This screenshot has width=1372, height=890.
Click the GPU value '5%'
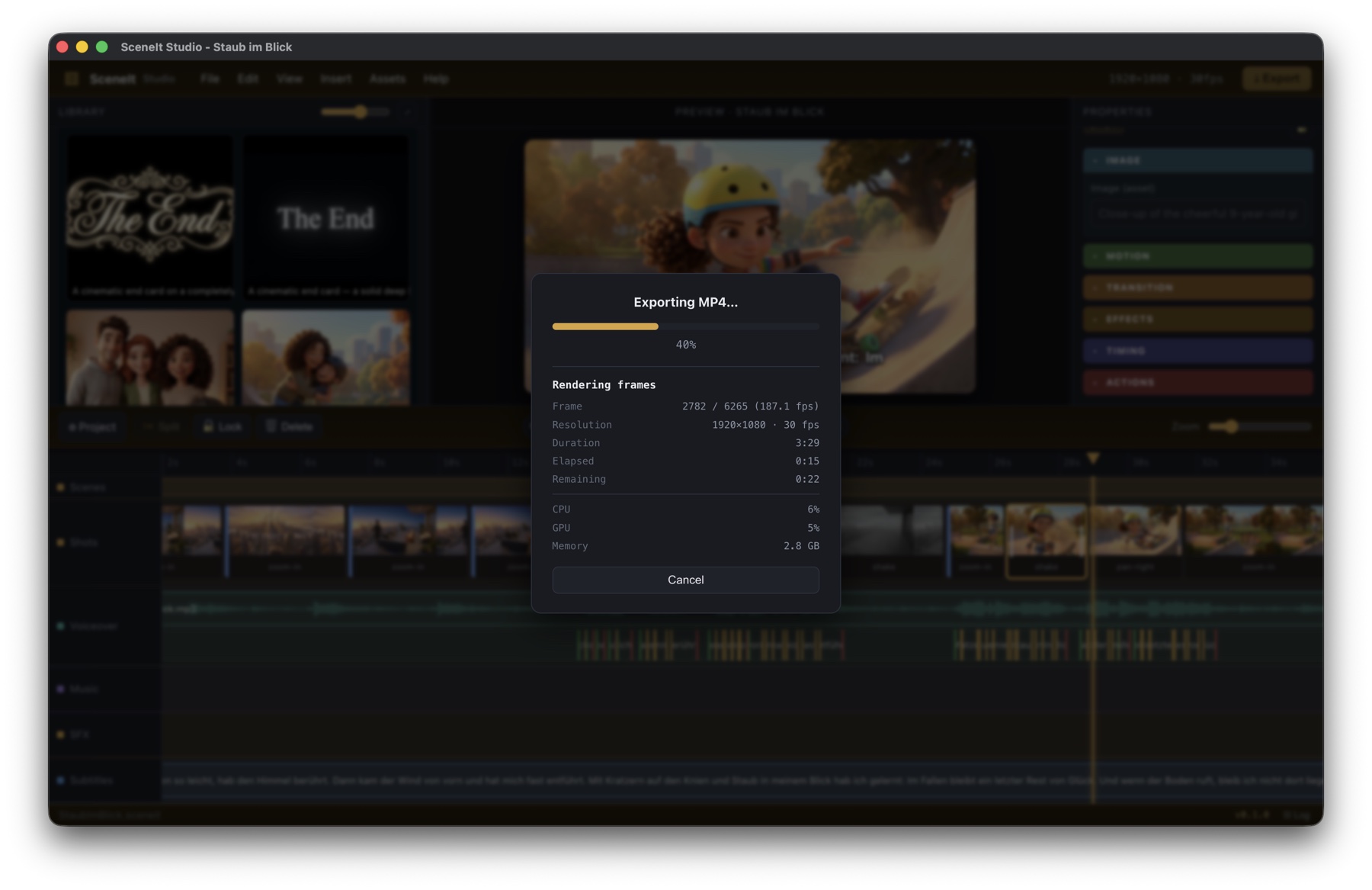tap(813, 528)
